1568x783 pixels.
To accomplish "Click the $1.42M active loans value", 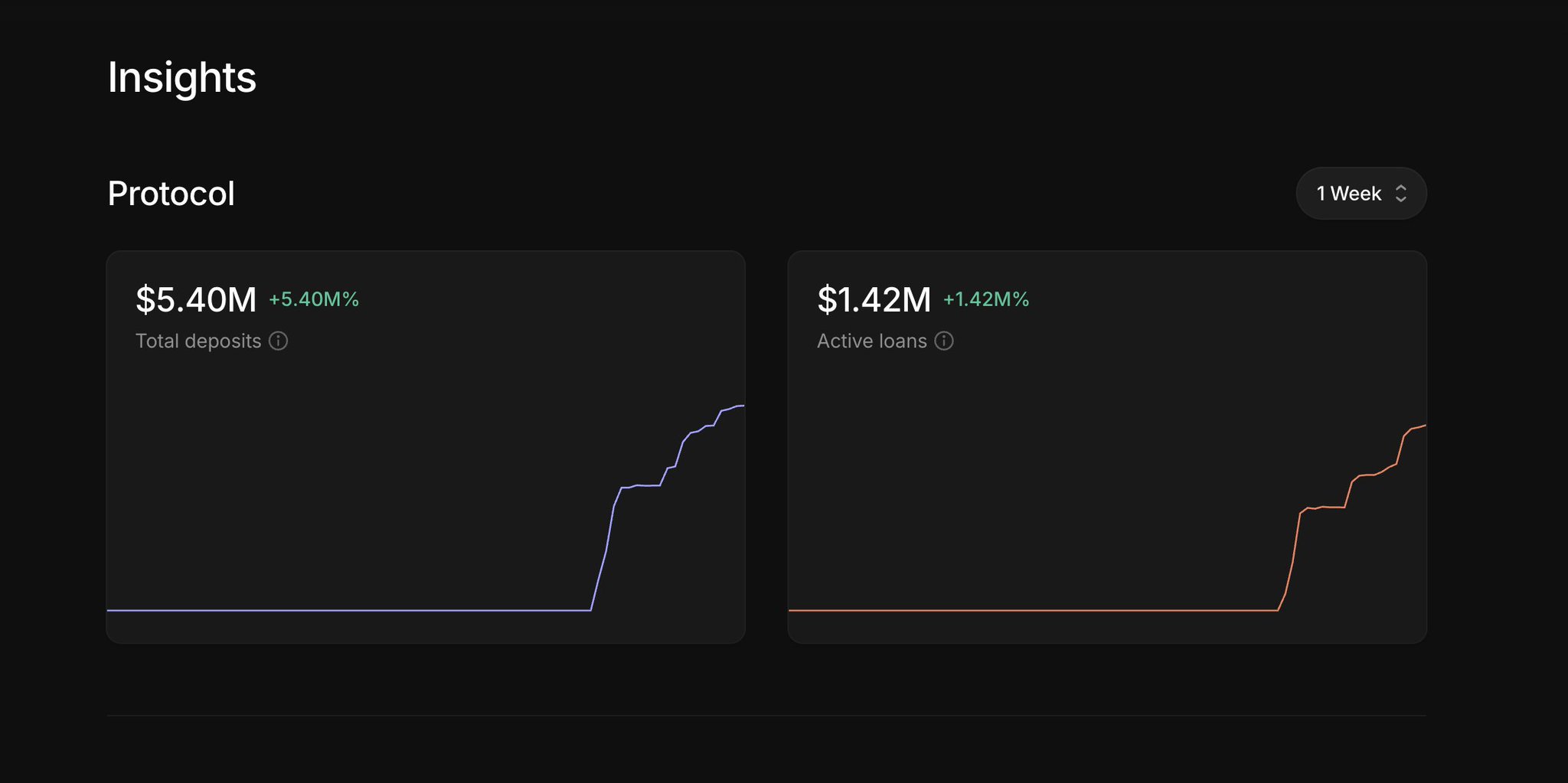I will (874, 299).
